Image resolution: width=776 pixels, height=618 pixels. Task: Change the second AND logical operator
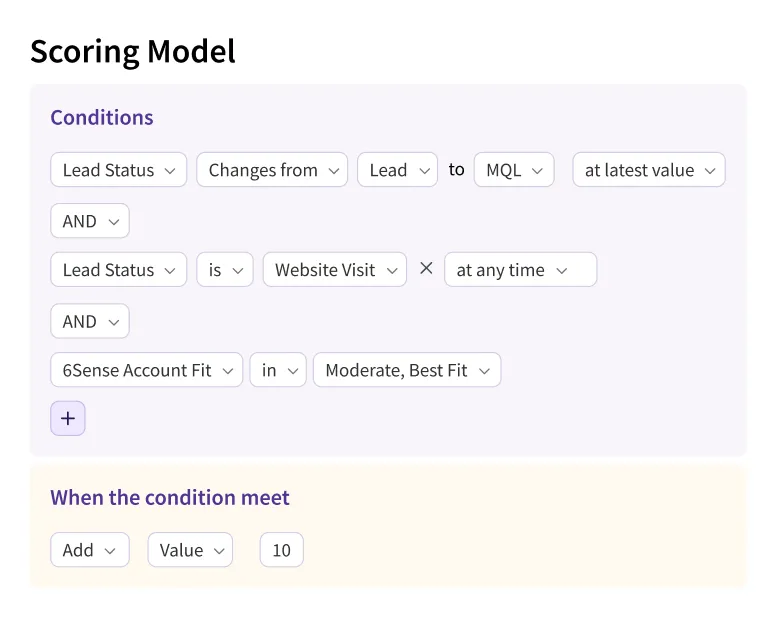click(90, 321)
